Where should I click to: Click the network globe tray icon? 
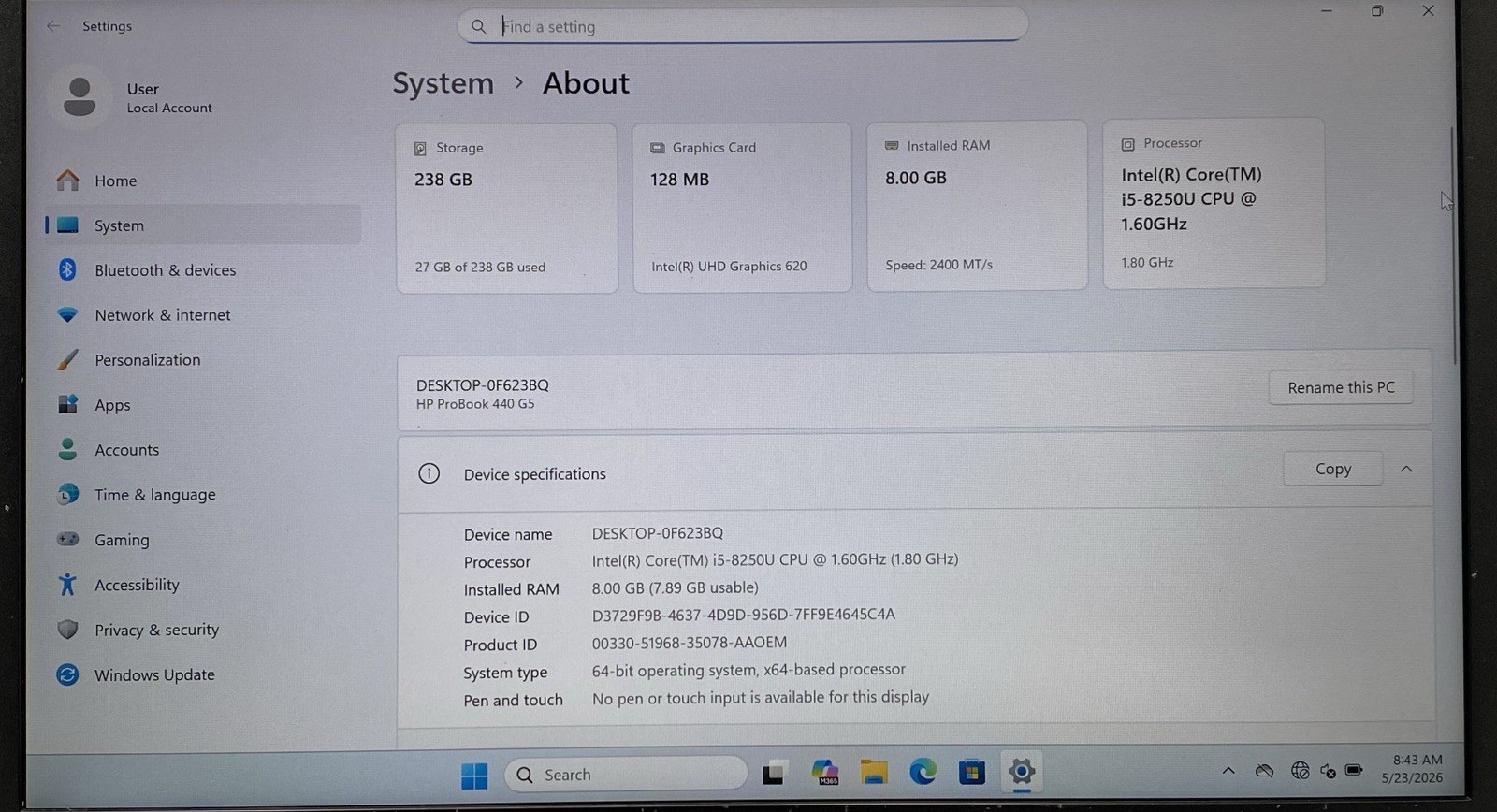pos(1300,771)
